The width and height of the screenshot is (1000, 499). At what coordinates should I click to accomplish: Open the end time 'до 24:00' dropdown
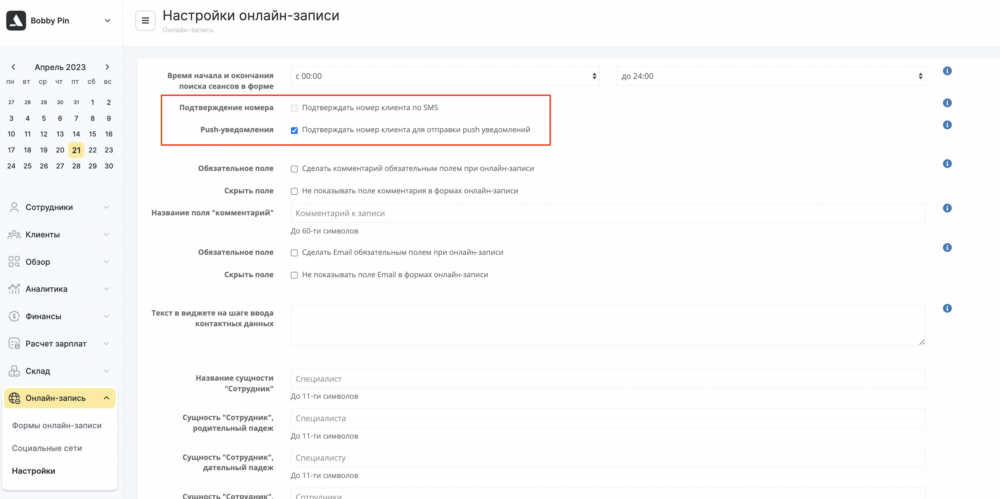770,76
